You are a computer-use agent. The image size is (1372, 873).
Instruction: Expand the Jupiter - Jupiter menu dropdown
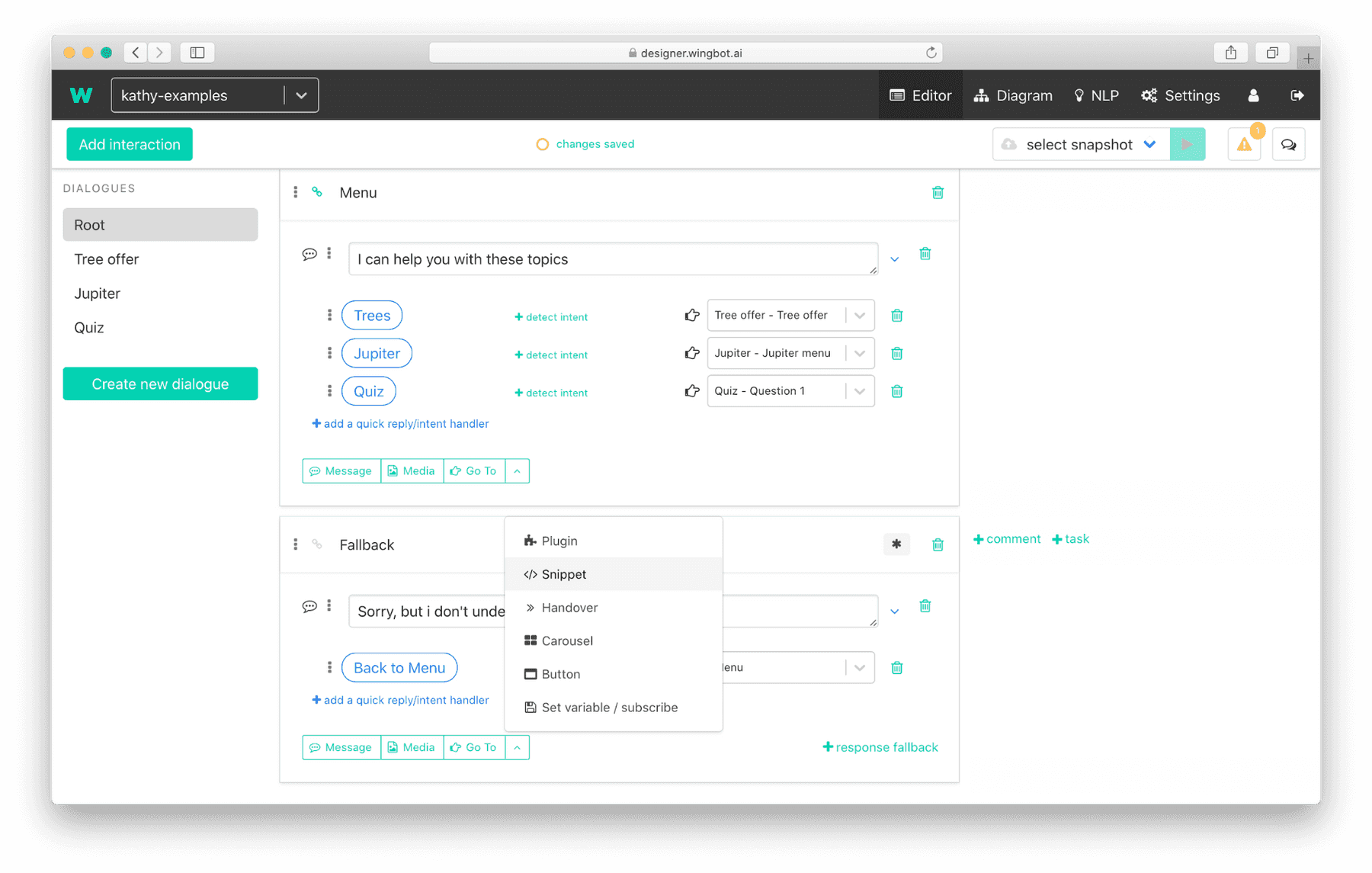860,353
